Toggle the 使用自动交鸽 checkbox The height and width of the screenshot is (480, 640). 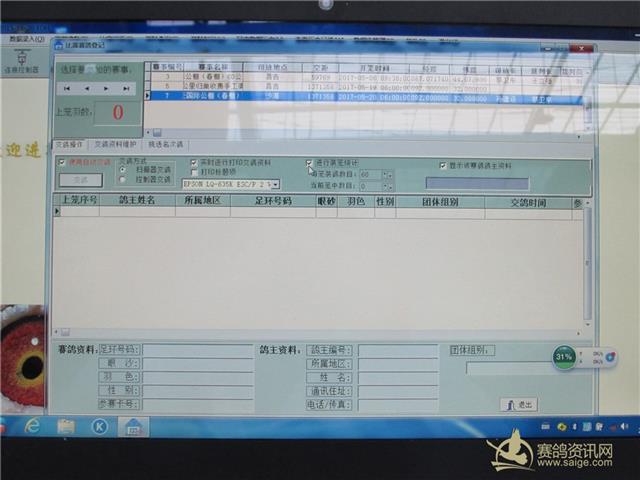pyautogui.click(x=62, y=162)
